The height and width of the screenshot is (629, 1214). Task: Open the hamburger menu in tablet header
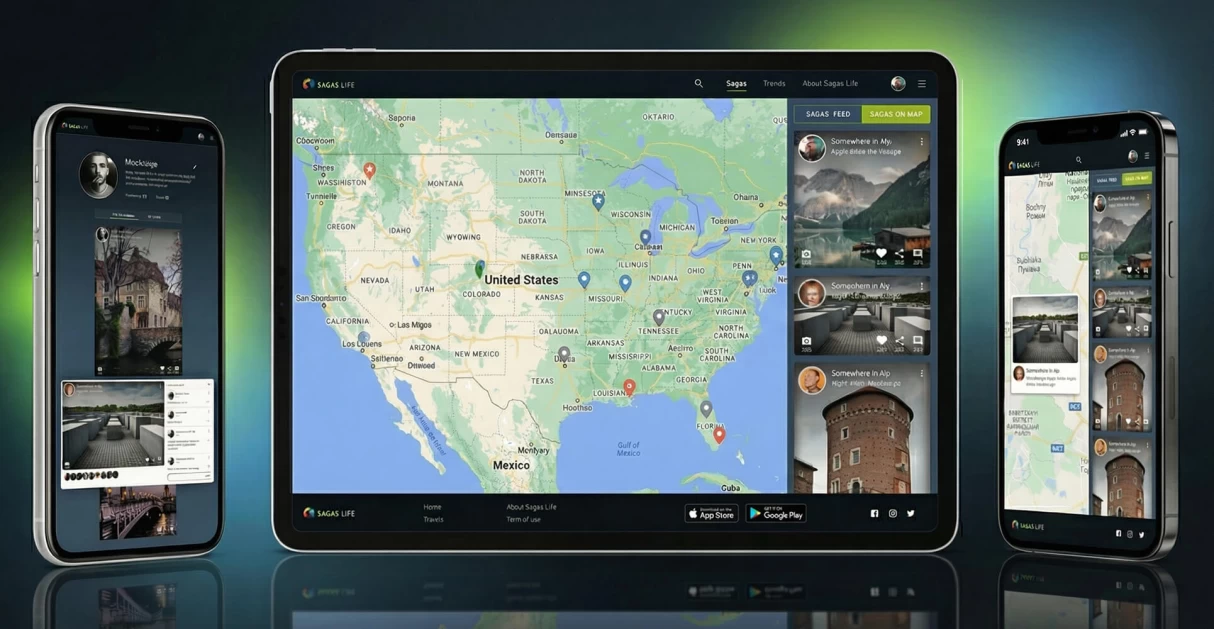pos(922,84)
